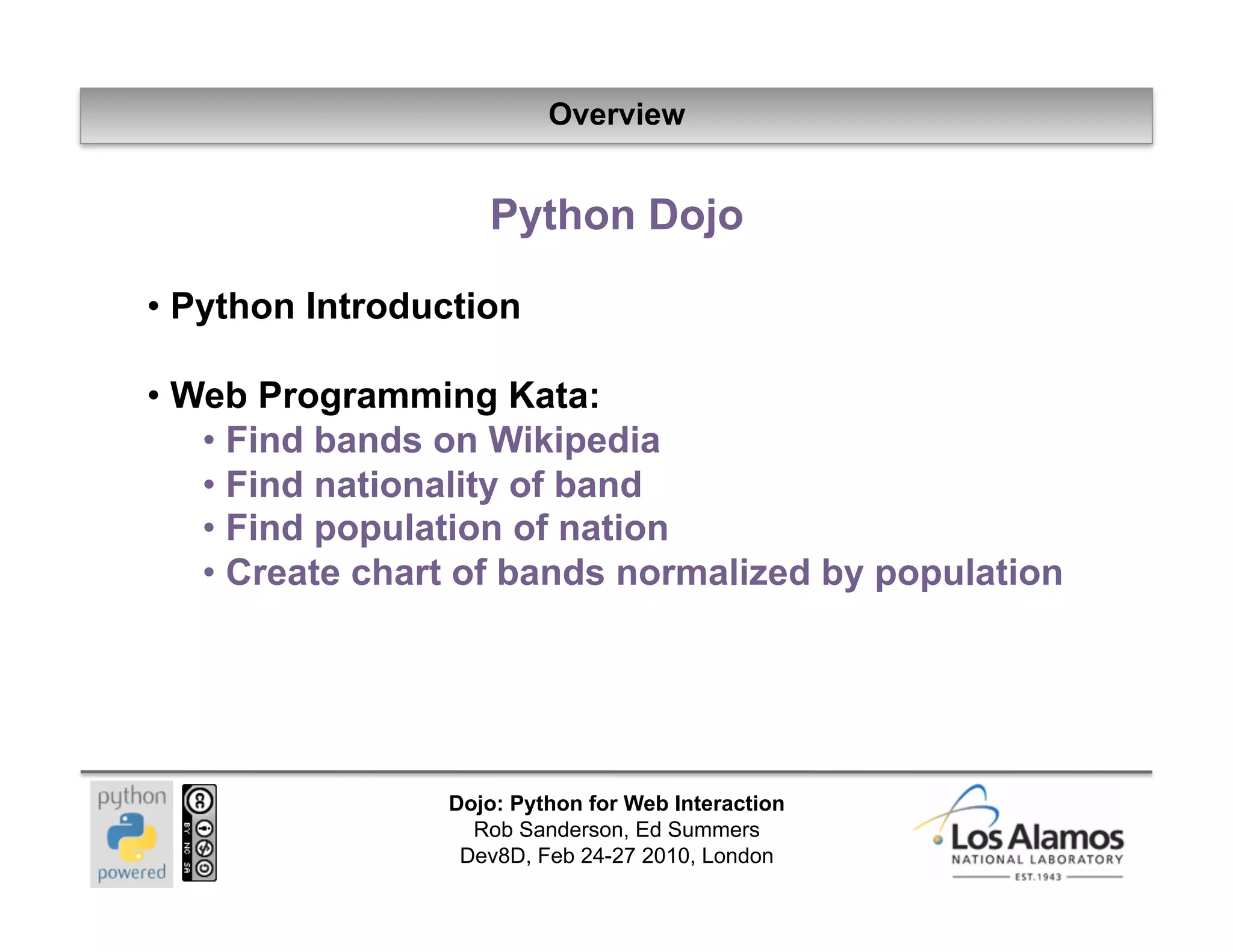Click the Los Alamos National Laboratory logo
The image size is (1233, 952).
pos(1018,833)
